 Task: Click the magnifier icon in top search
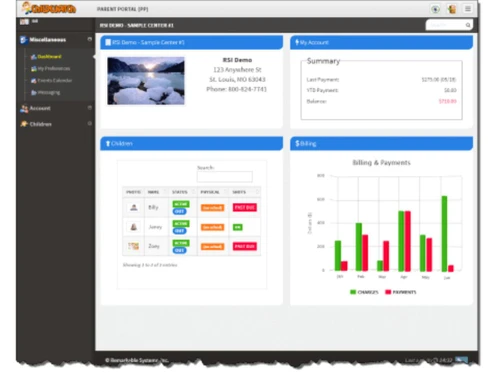[x=468, y=25]
